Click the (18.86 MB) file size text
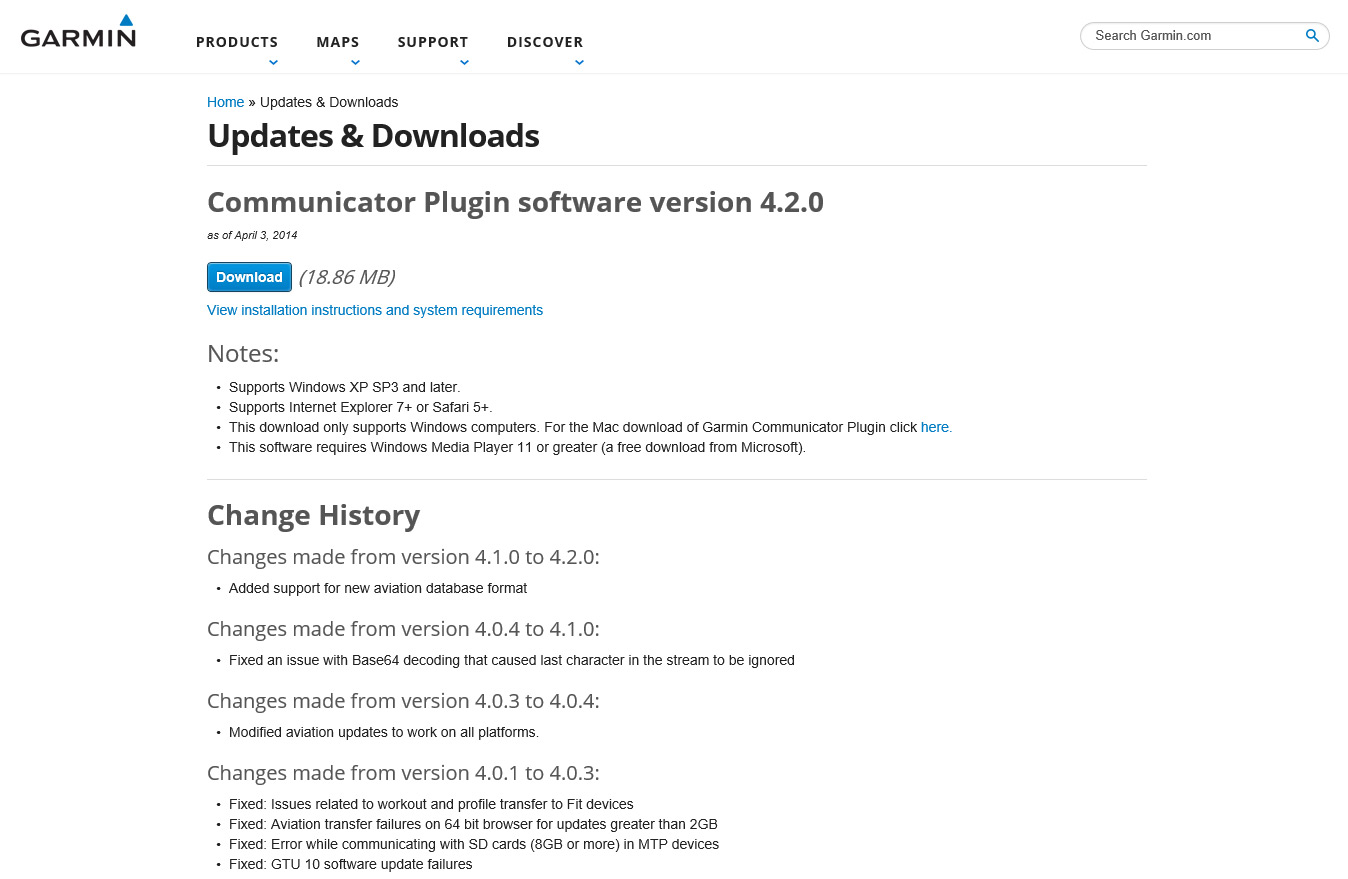 pos(346,277)
